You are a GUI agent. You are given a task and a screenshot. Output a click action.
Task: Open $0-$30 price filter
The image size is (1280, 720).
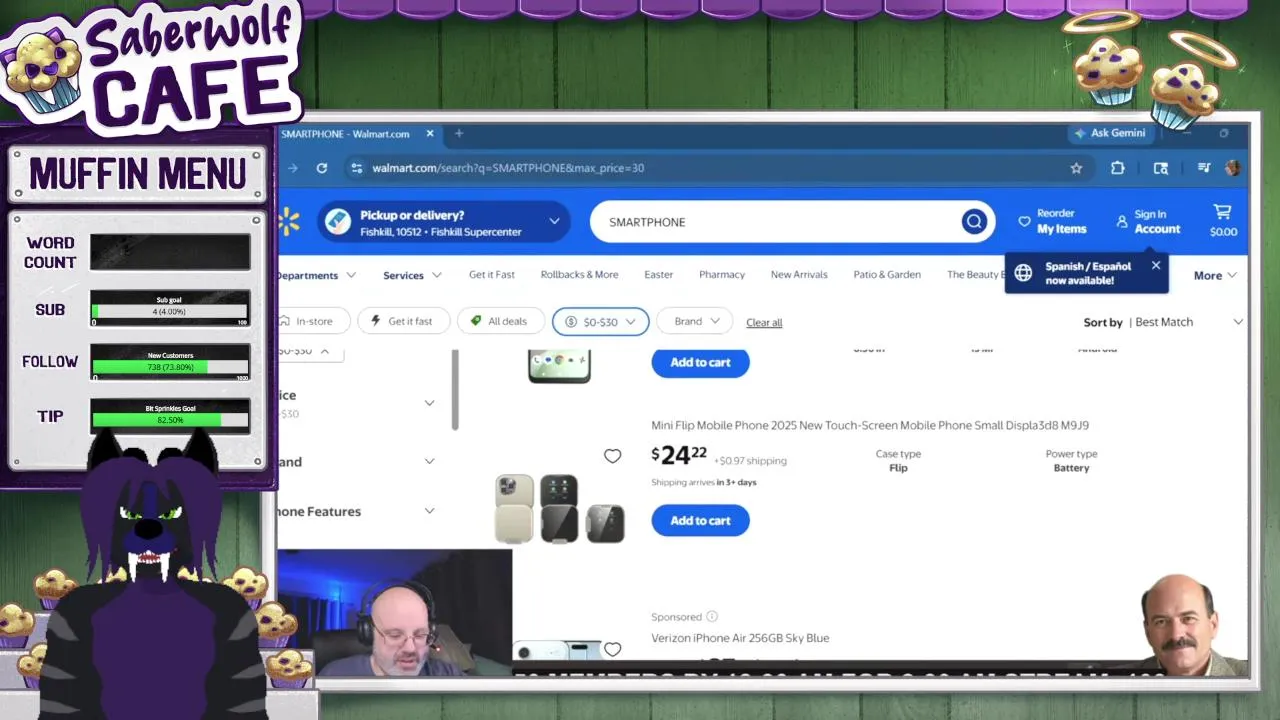click(x=600, y=321)
